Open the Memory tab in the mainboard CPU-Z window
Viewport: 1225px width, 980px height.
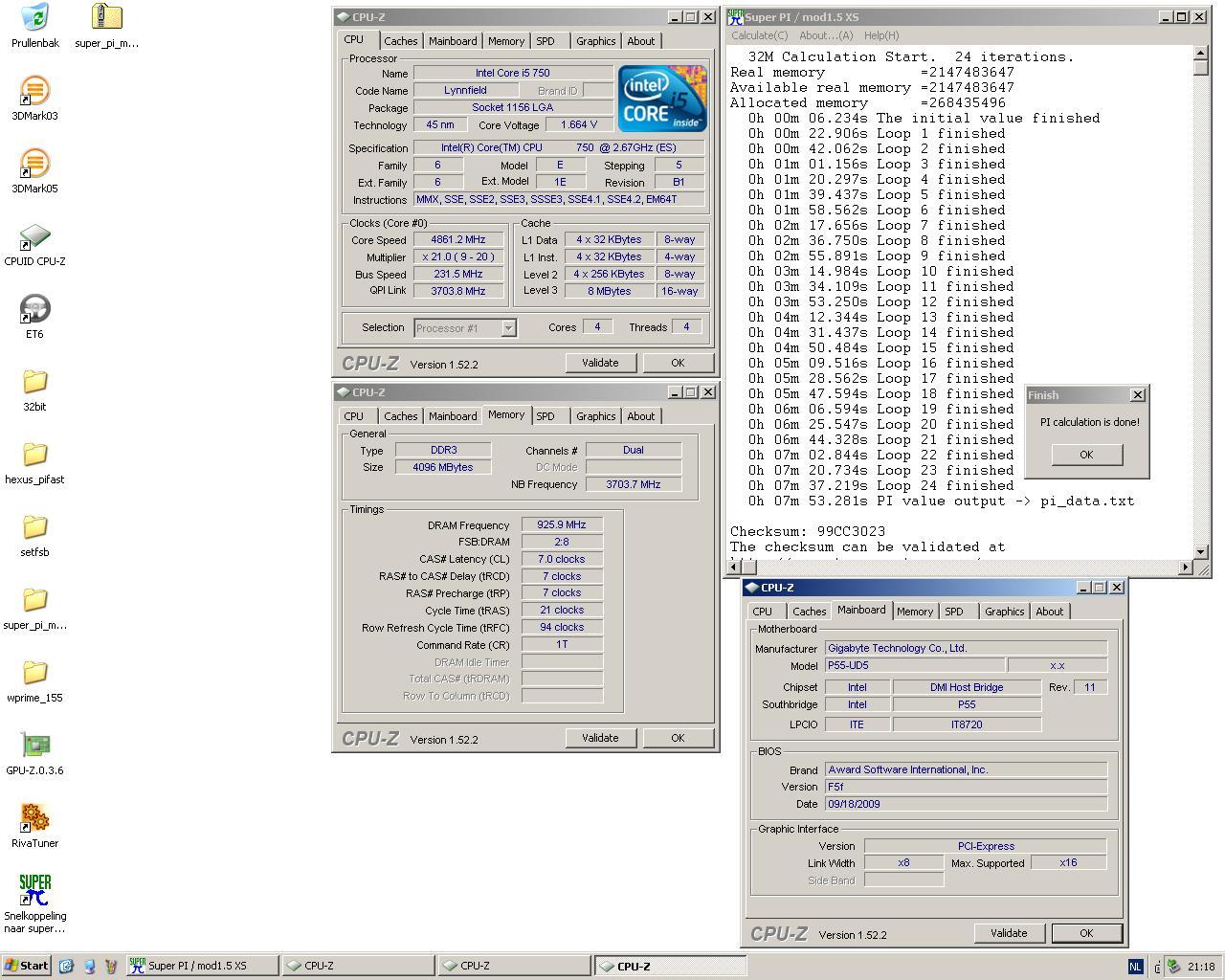click(914, 612)
